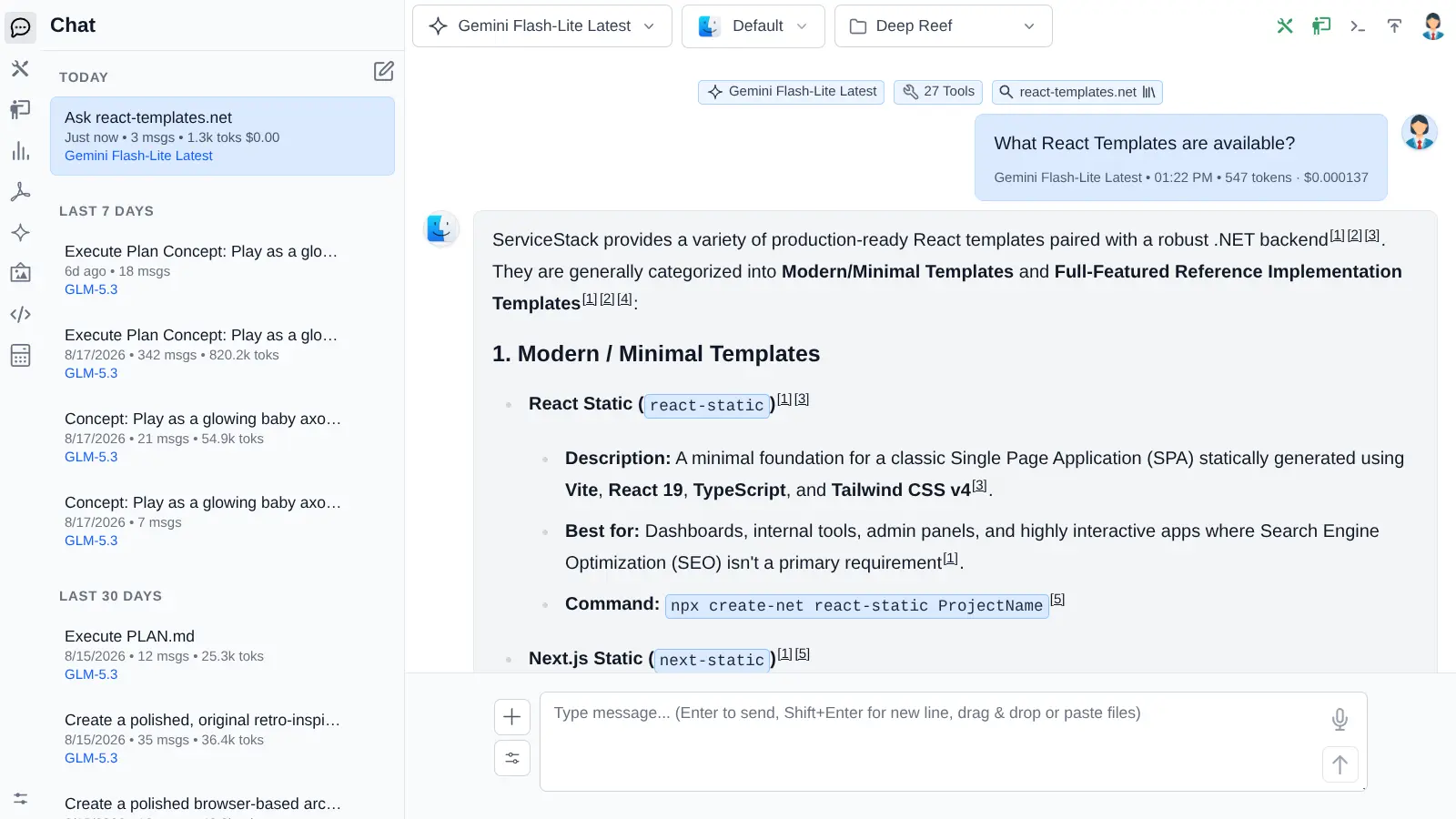Click the green presentation icon in top bar

click(1321, 25)
